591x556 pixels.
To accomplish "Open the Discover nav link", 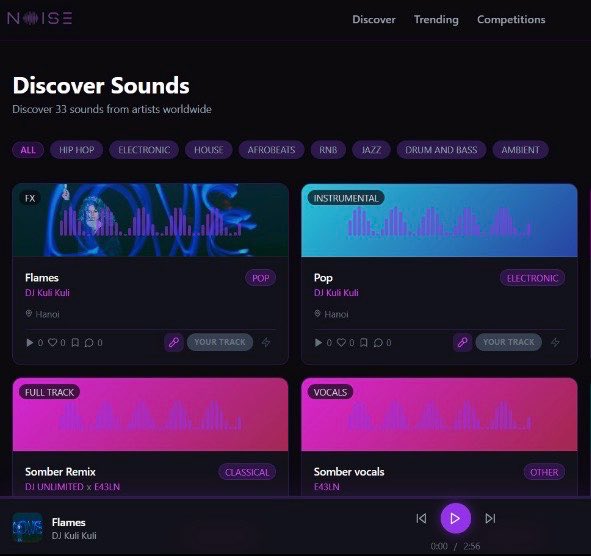I will (x=374, y=20).
